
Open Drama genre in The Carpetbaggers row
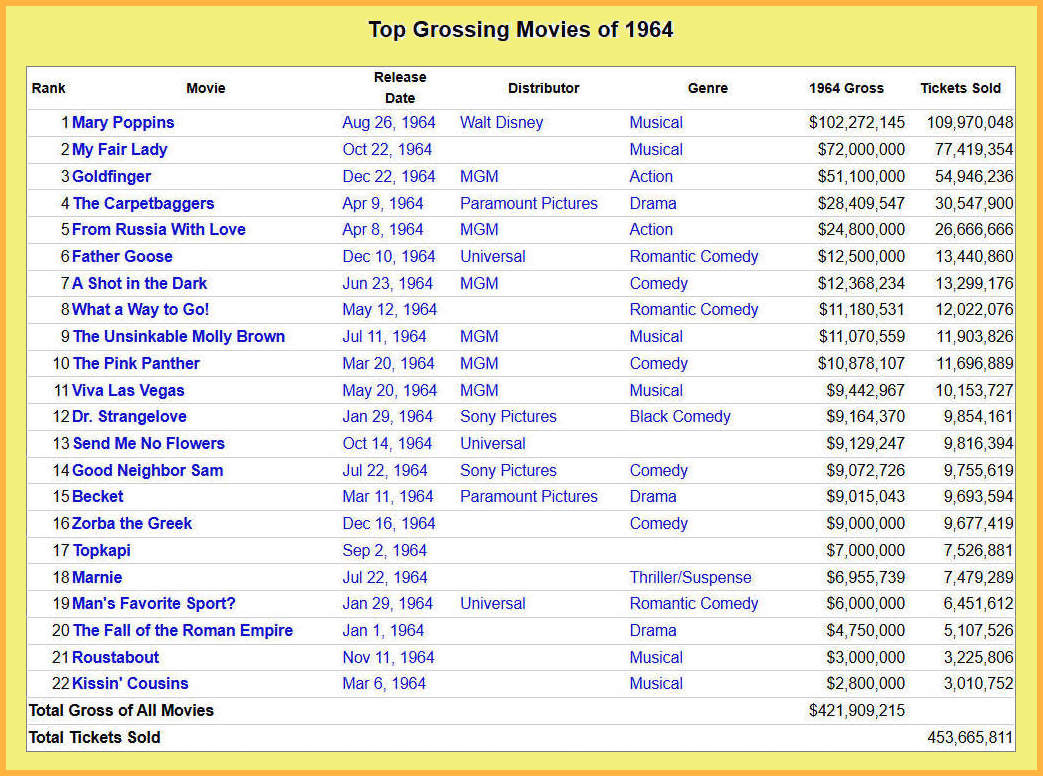click(653, 203)
